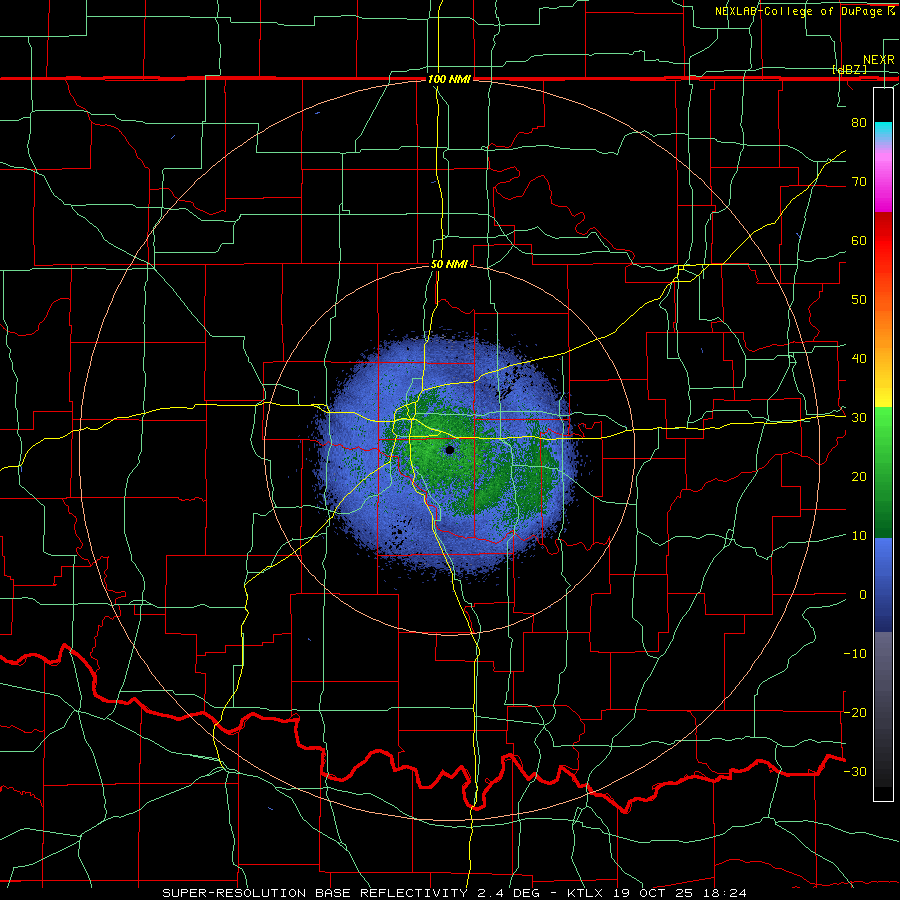The height and width of the screenshot is (900, 900).
Task: Click the black radar site dot
Action: 449,451
